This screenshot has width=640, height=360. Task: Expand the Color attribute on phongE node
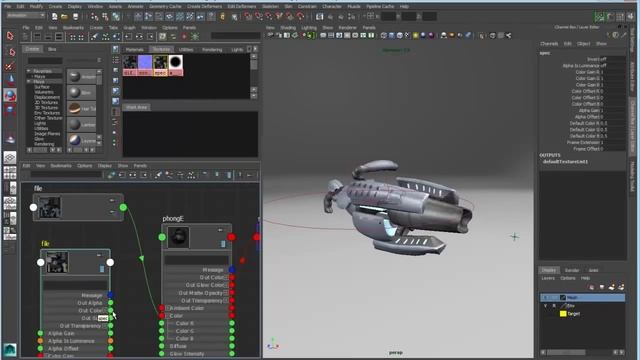point(167,316)
